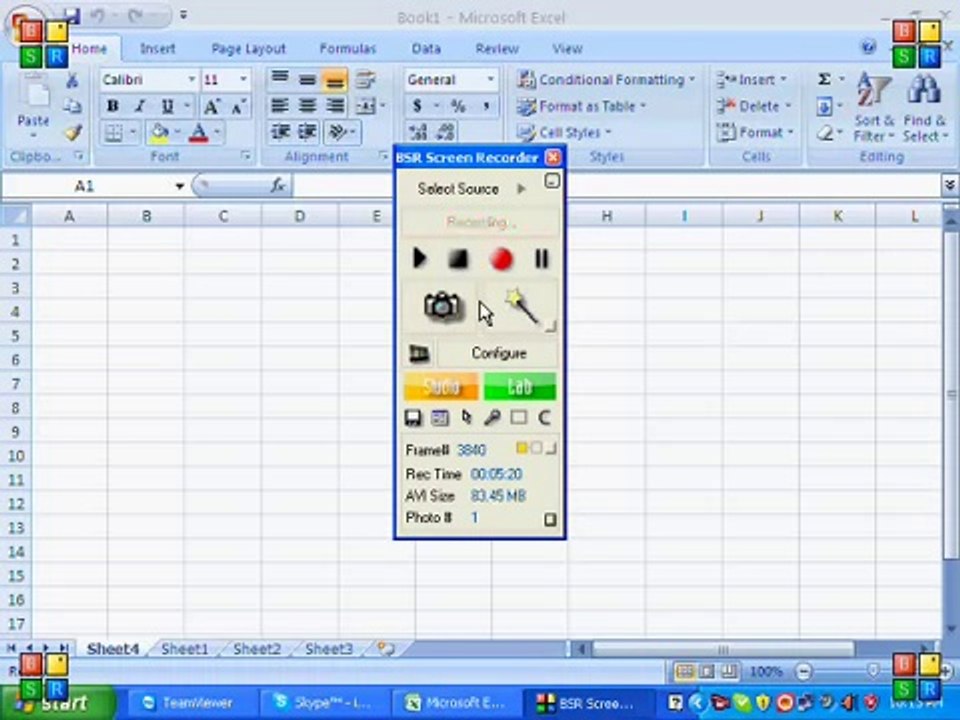The image size is (960, 720).
Task: Toggle the small box beside Photo #
Action: 550,520
